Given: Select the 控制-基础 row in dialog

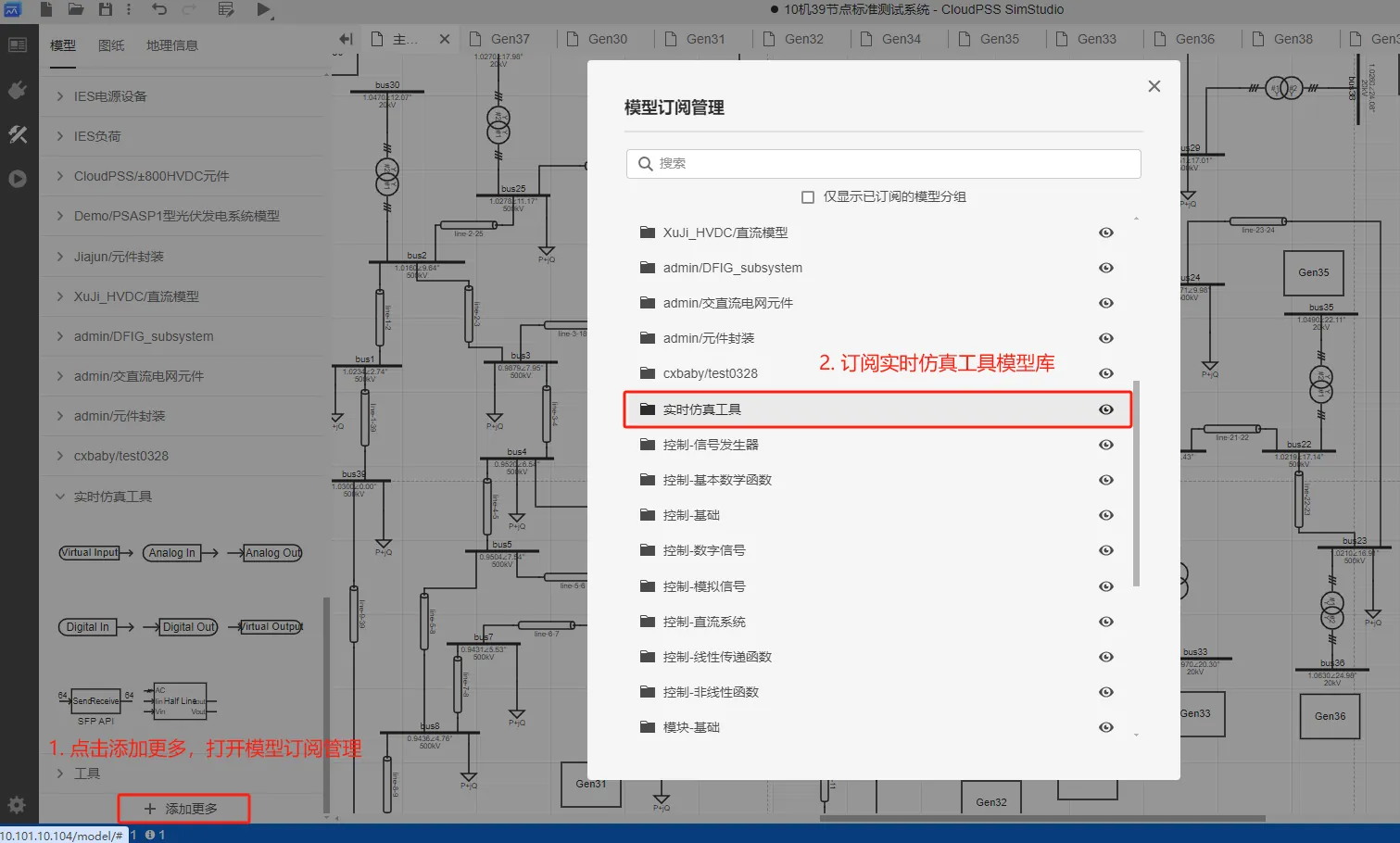Looking at the screenshot, I should (878, 515).
